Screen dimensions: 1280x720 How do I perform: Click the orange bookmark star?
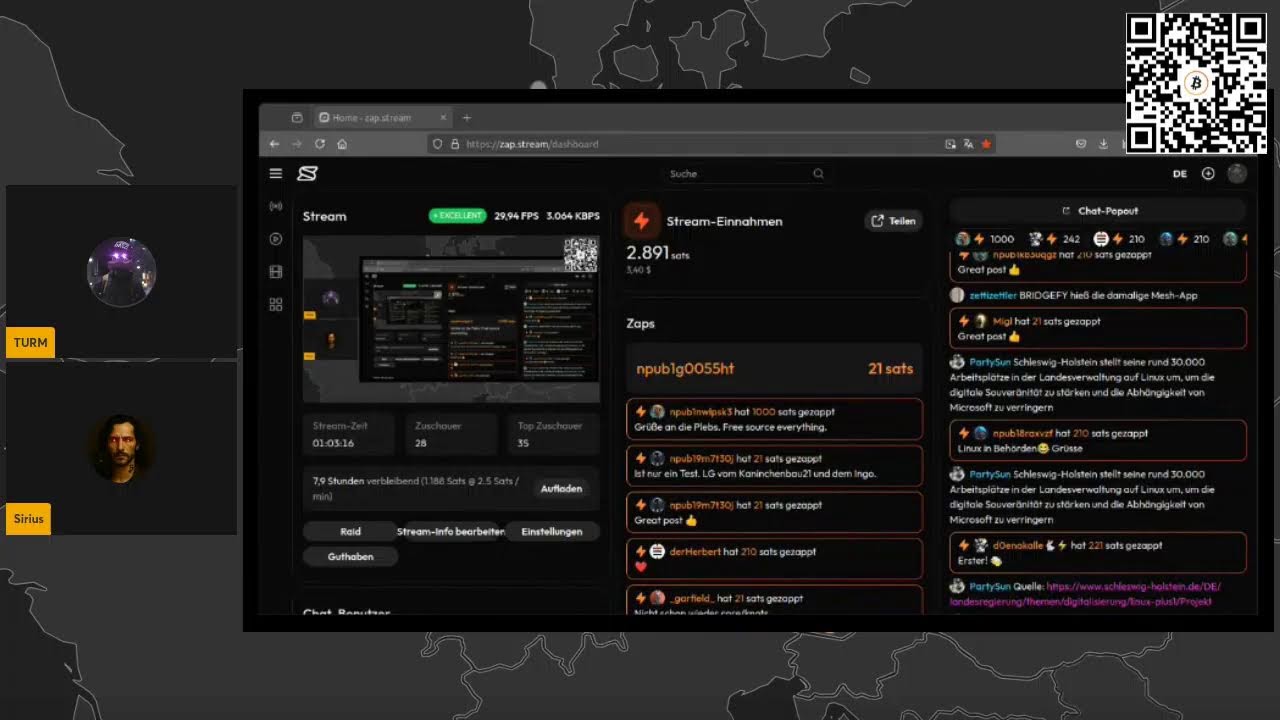point(986,144)
